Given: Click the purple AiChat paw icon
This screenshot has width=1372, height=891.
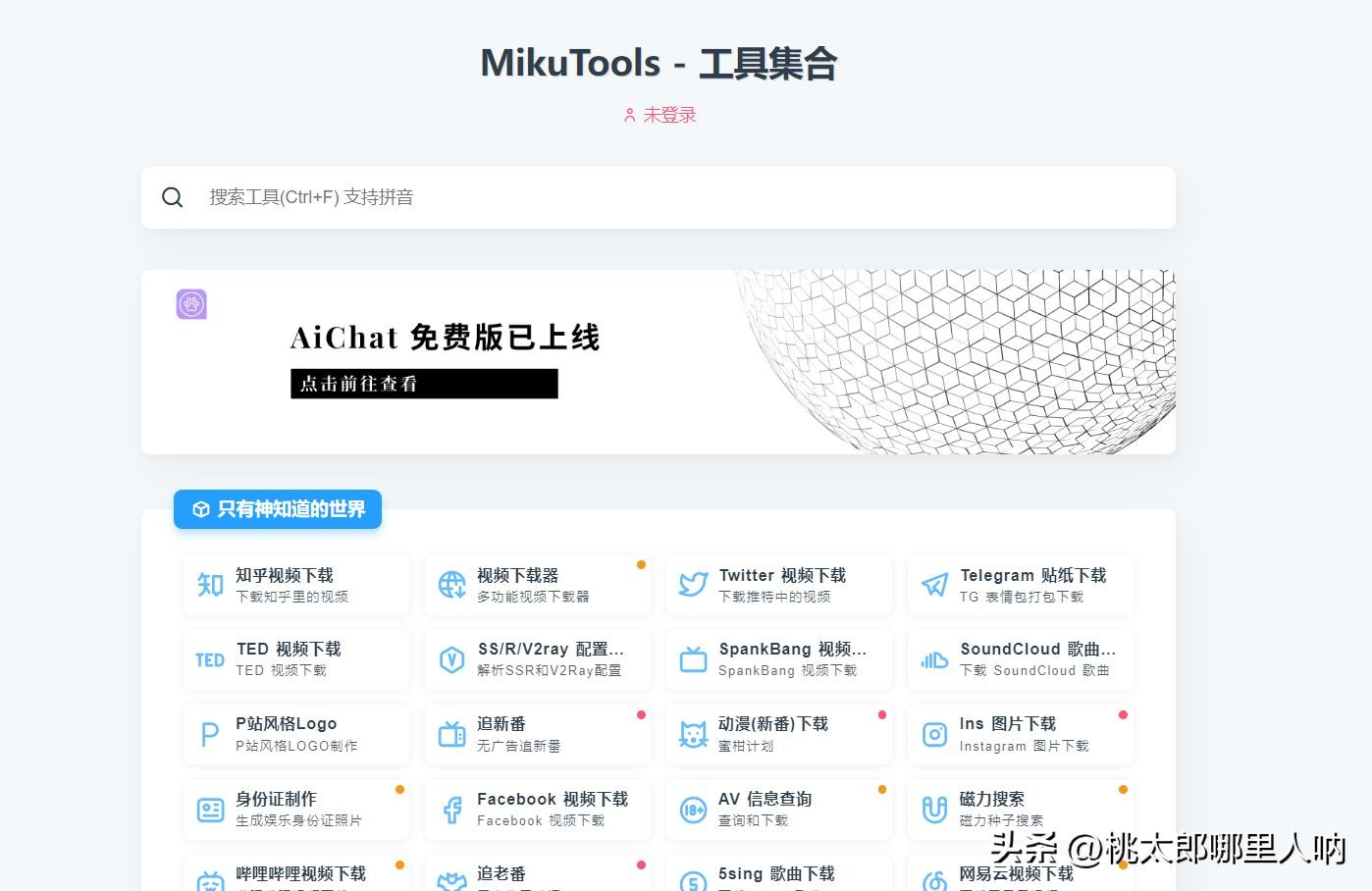Looking at the screenshot, I should point(191,304).
